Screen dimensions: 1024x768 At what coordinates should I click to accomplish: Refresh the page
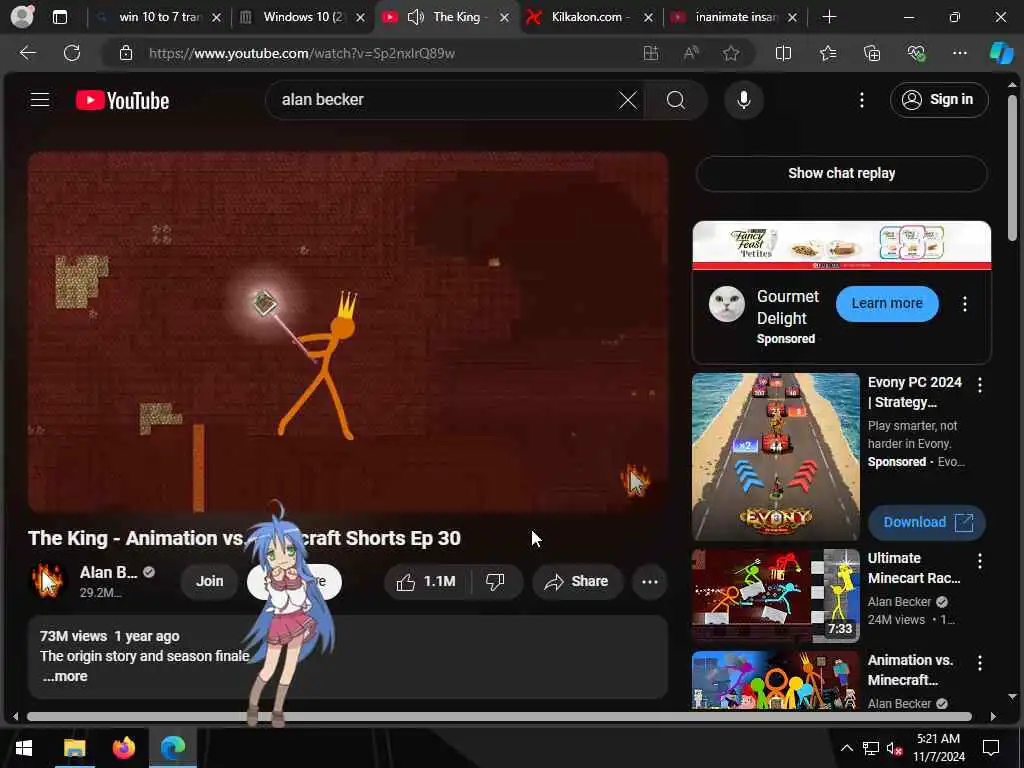[72, 53]
